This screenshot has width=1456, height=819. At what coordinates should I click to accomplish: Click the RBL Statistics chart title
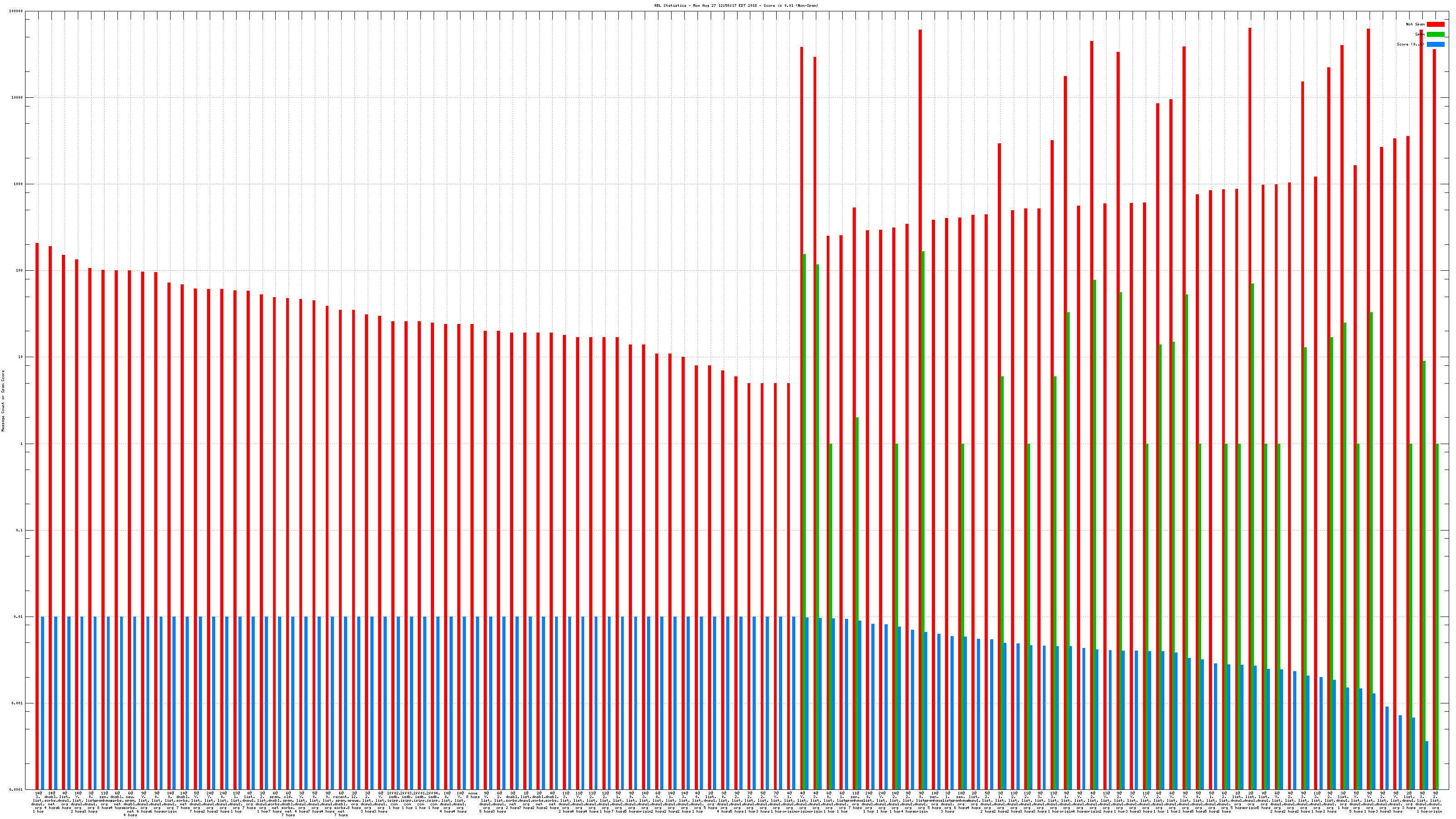(736, 5)
